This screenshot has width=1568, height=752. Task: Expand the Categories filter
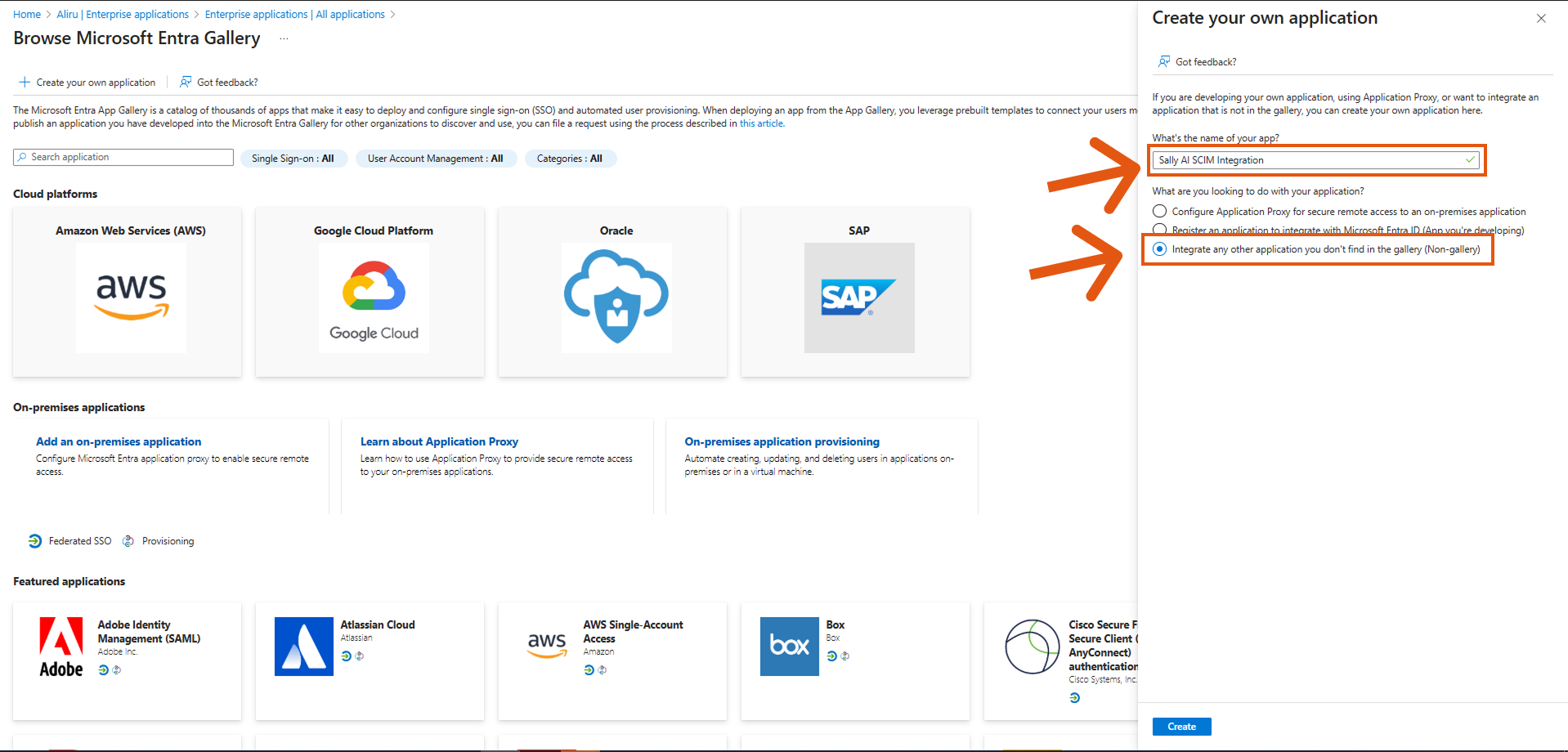coord(570,159)
